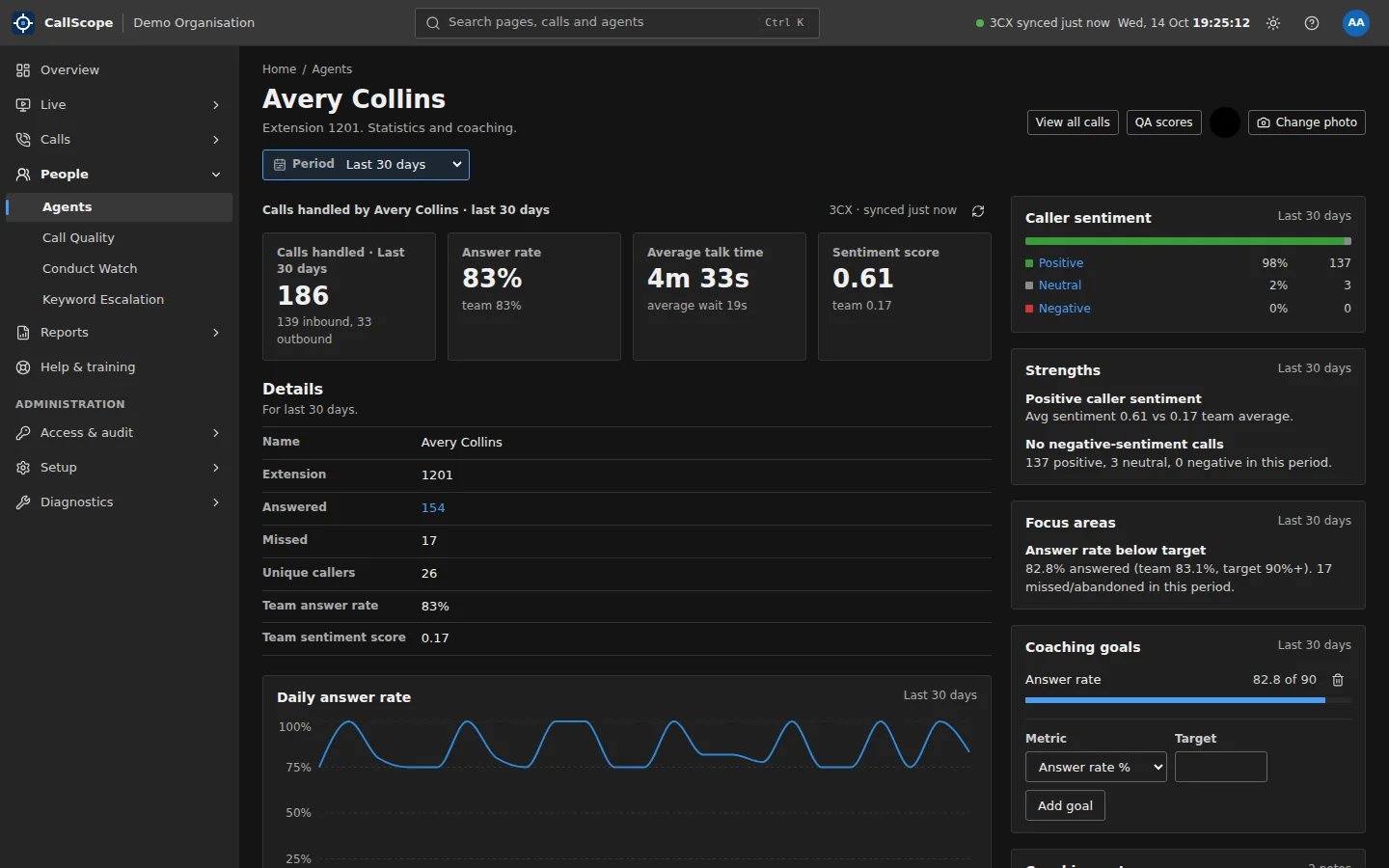The height and width of the screenshot is (868, 1389).
Task: Click the Setup gear icon
Action: click(23, 468)
